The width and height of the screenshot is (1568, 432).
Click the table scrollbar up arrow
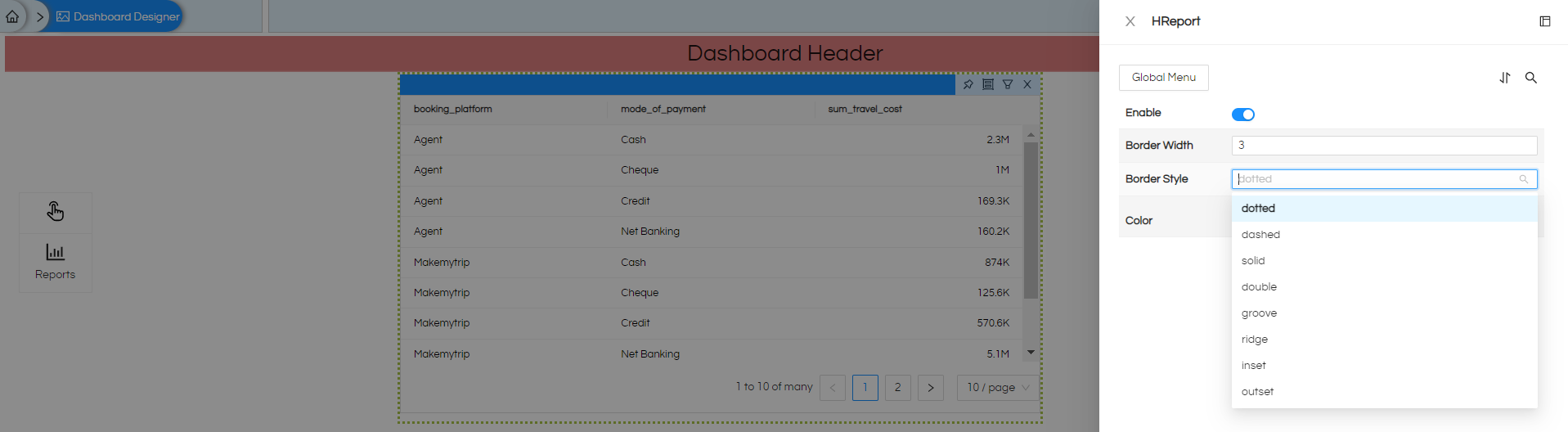[1031, 134]
